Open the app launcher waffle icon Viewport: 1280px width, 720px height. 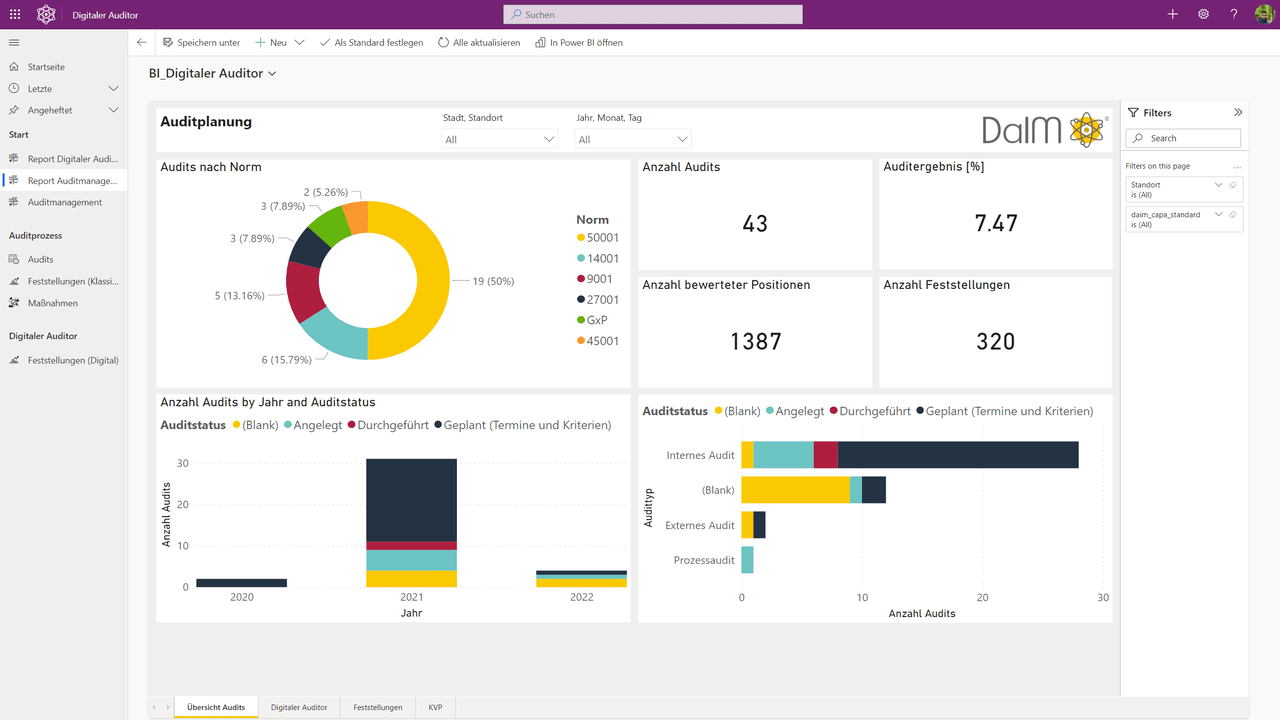coord(14,15)
